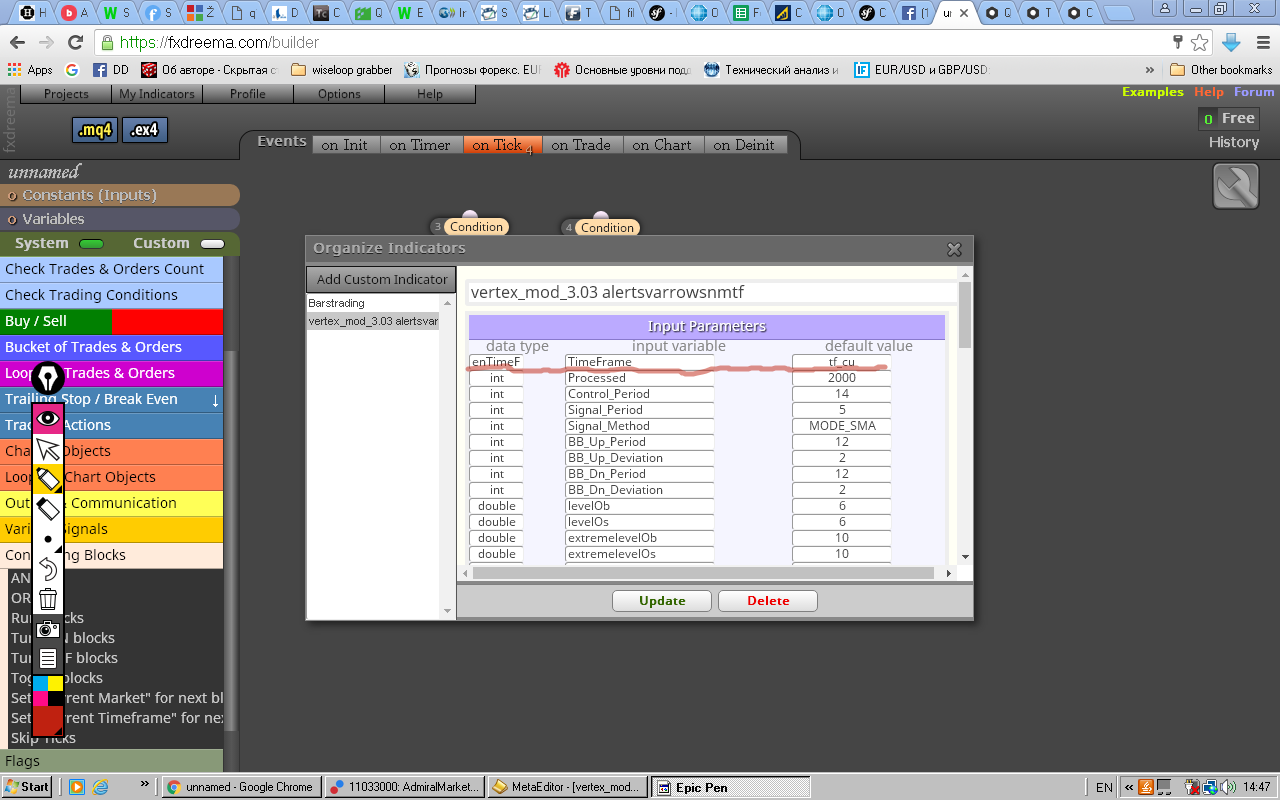Click the Processed default value 2000
Viewport: 1280px width, 800px height.
point(842,378)
